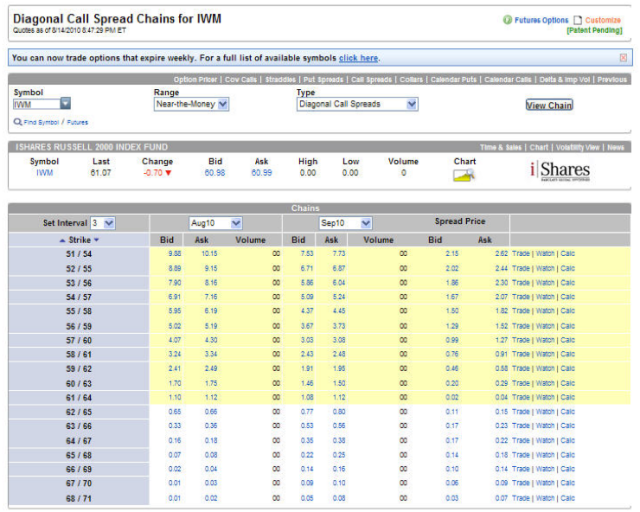640x512 pixels.
Task: Open the Set Interval dropdown
Action: pos(102,223)
